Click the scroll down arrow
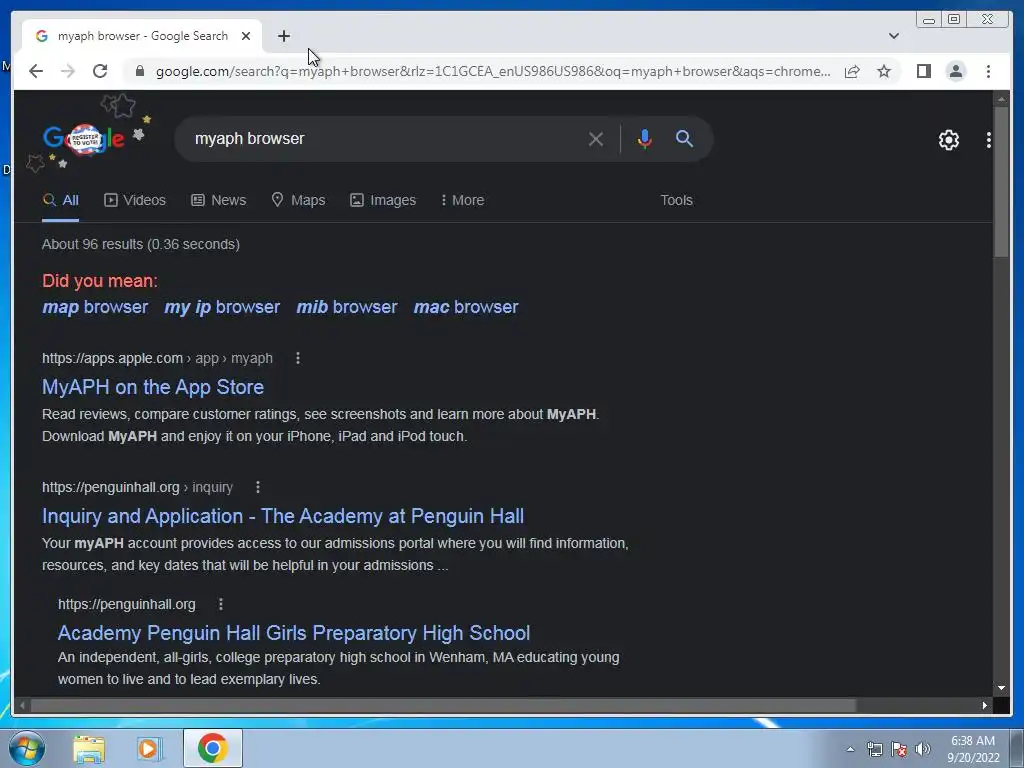 click(1001, 688)
